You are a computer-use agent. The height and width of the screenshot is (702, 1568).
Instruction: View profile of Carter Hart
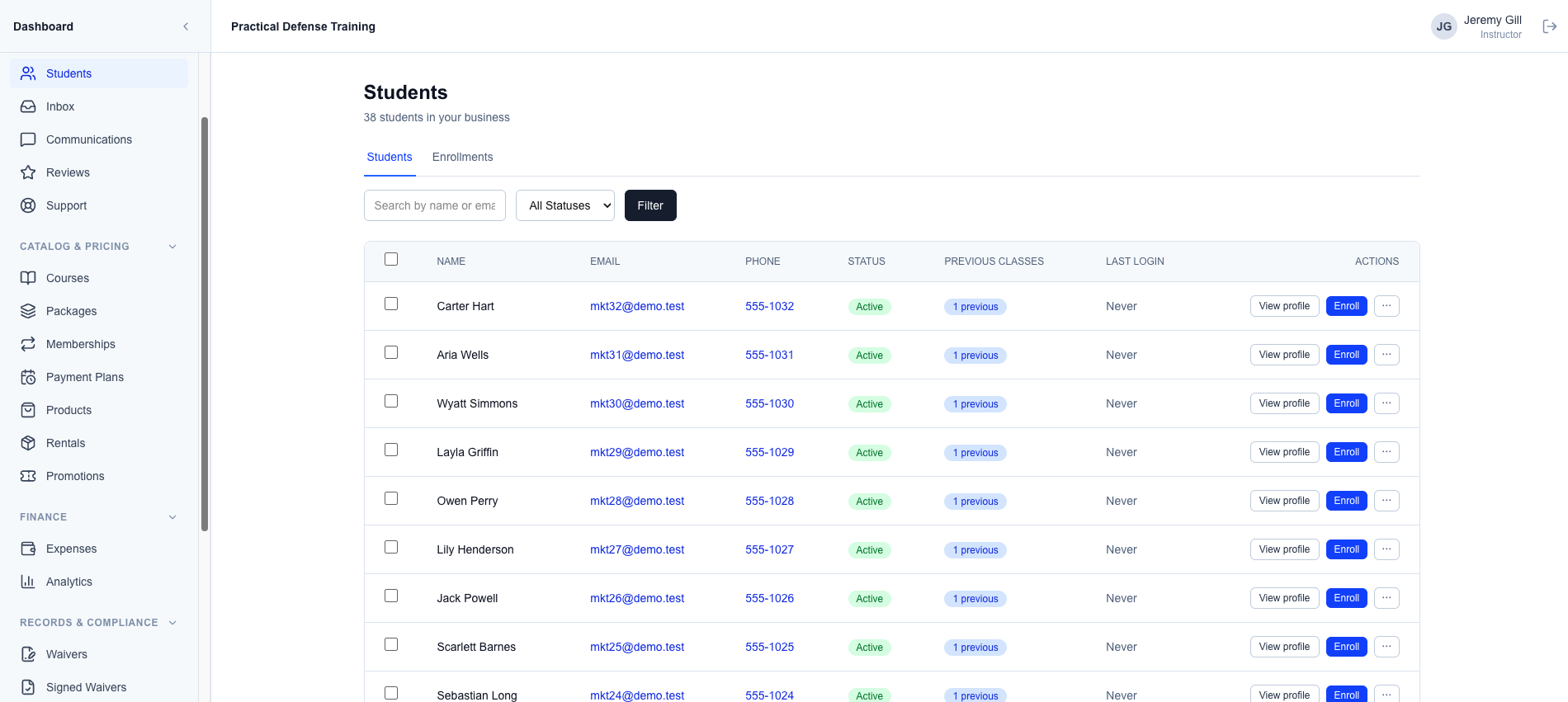(x=1284, y=306)
